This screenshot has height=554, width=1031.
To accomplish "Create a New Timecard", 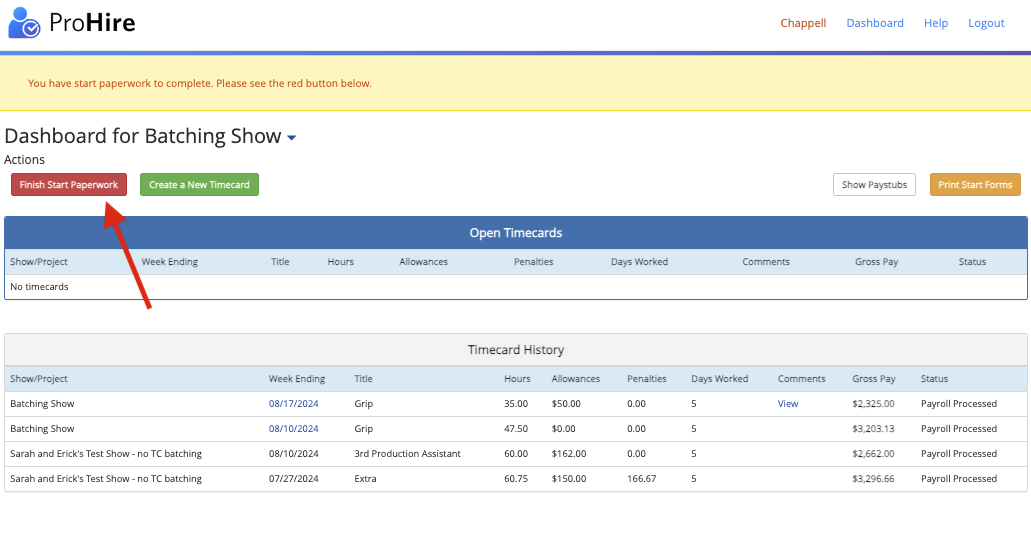I will 199,185.
